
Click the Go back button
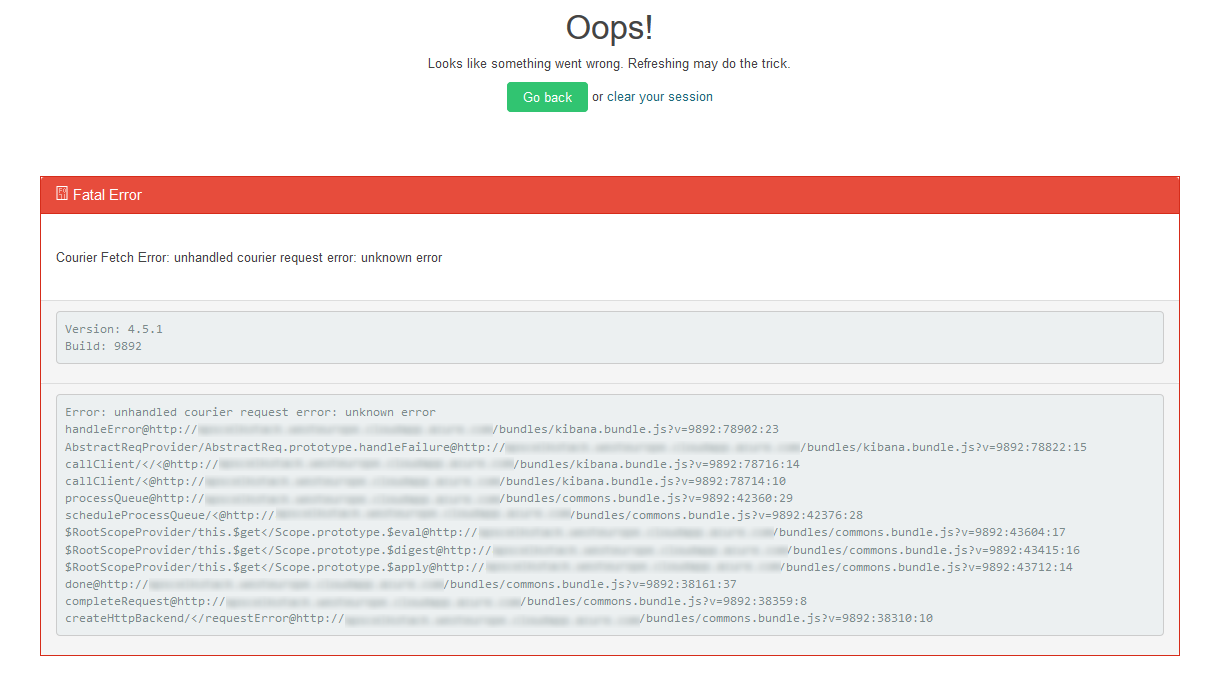[x=547, y=96]
